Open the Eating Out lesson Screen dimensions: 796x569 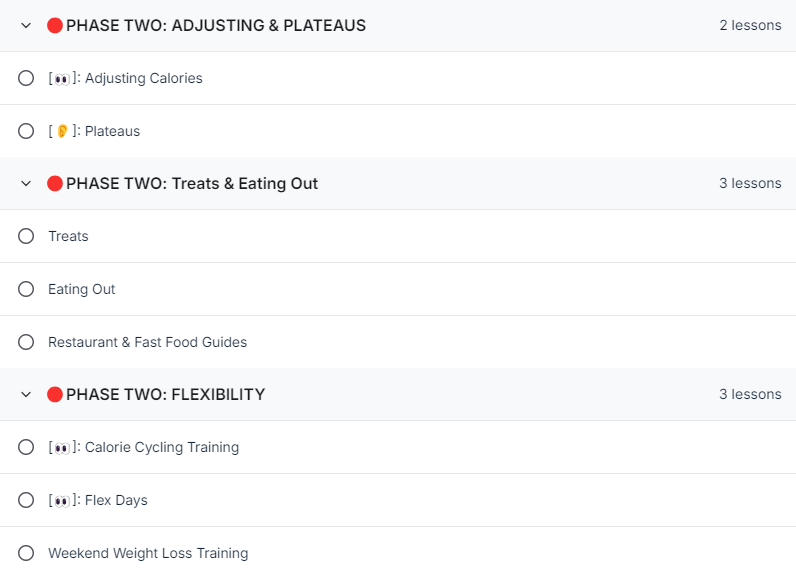82,289
